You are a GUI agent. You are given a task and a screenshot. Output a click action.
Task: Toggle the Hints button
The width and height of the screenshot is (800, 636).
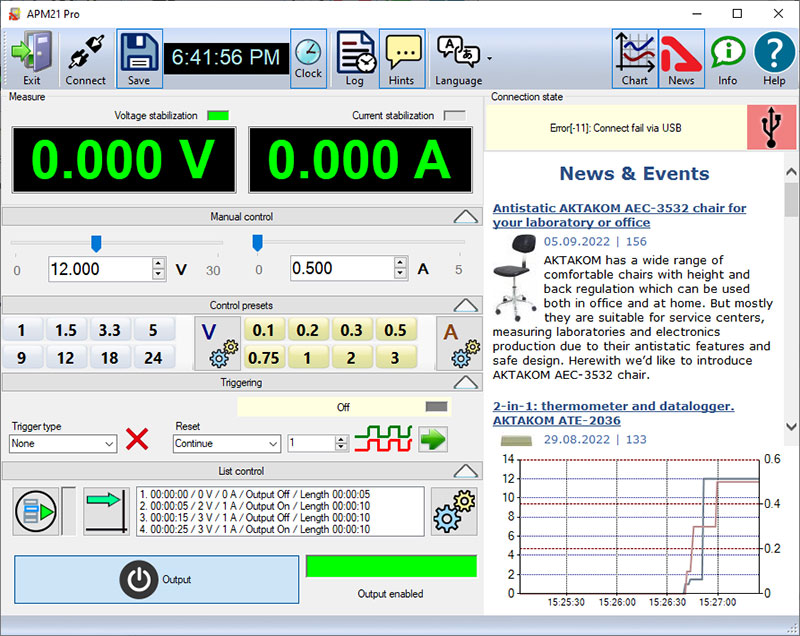pyautogui.click(x=402, y=58)
